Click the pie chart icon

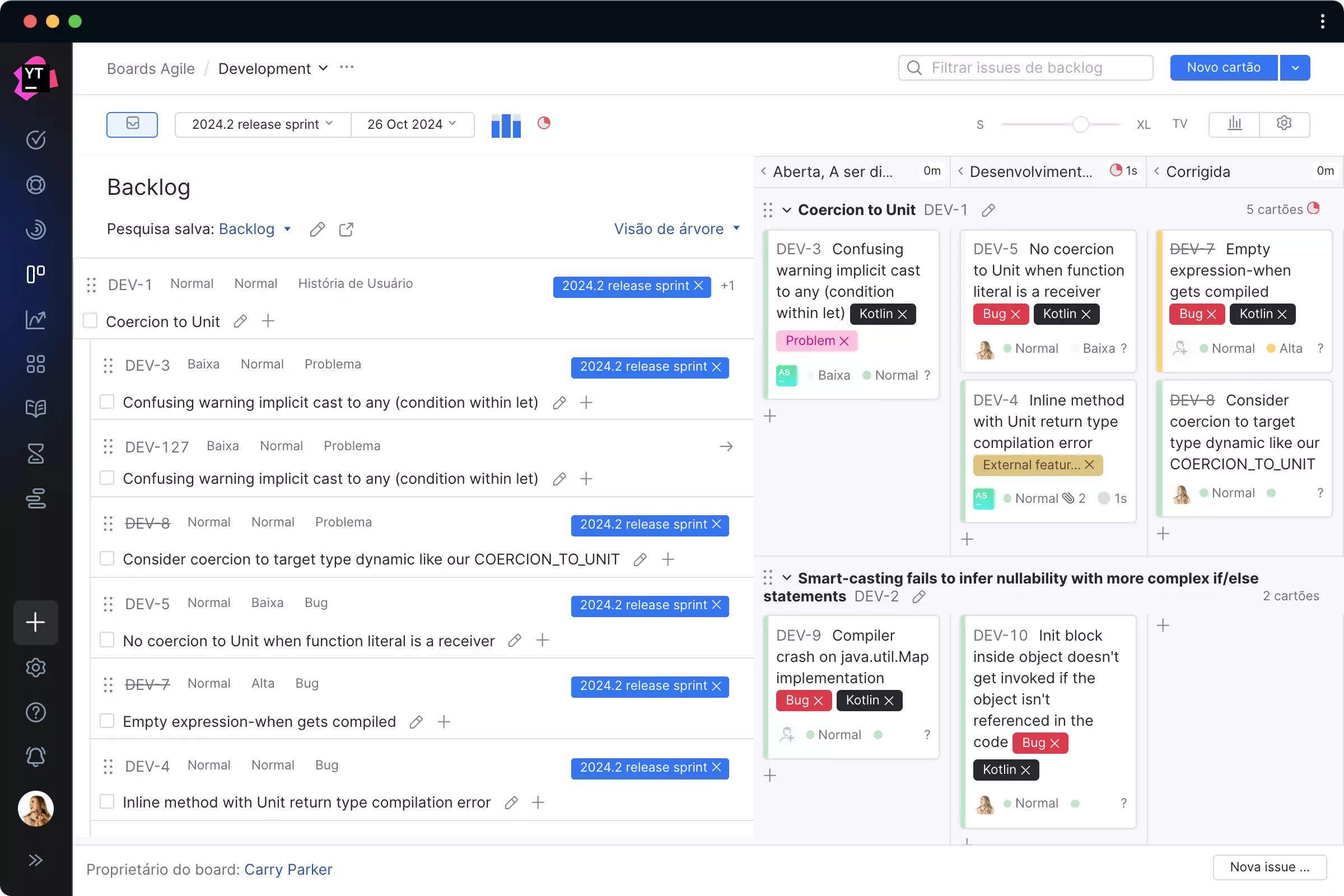(x=545, y=123)
